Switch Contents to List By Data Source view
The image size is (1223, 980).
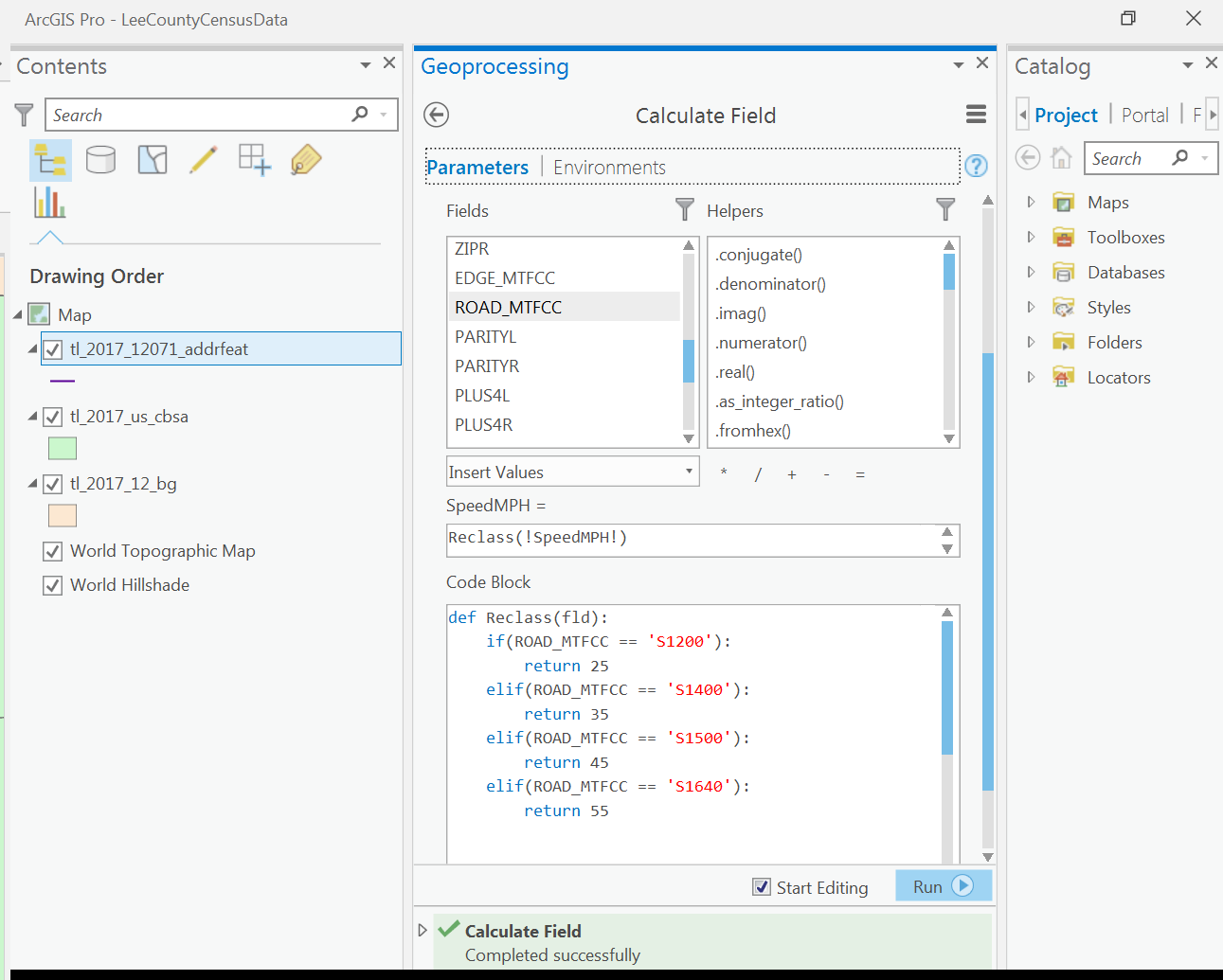[101, 160]
